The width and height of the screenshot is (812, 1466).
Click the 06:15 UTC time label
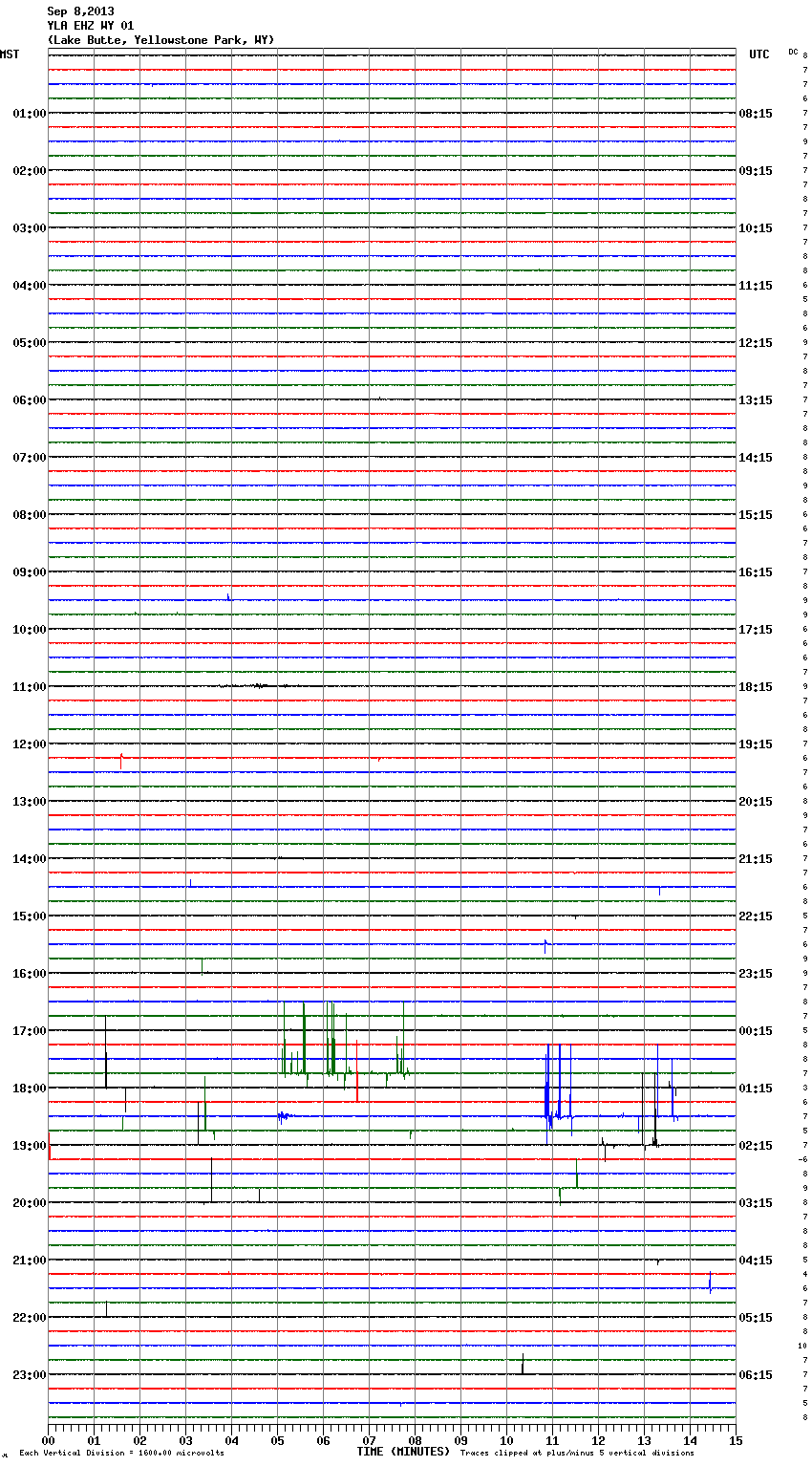click(756, 1375)
